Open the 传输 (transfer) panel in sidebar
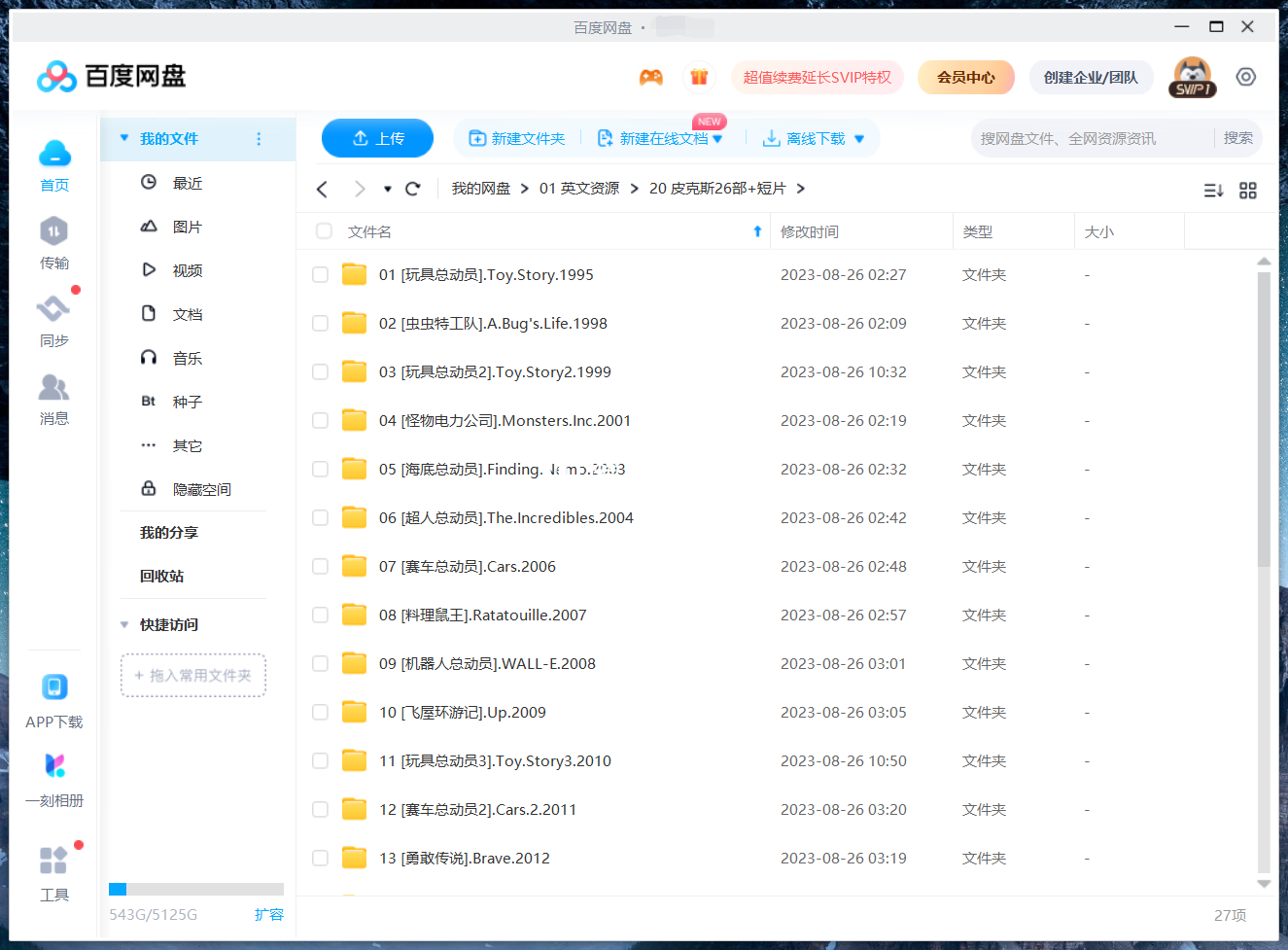Viewport: 1288px width, 950px height. (x=53, y=242)
